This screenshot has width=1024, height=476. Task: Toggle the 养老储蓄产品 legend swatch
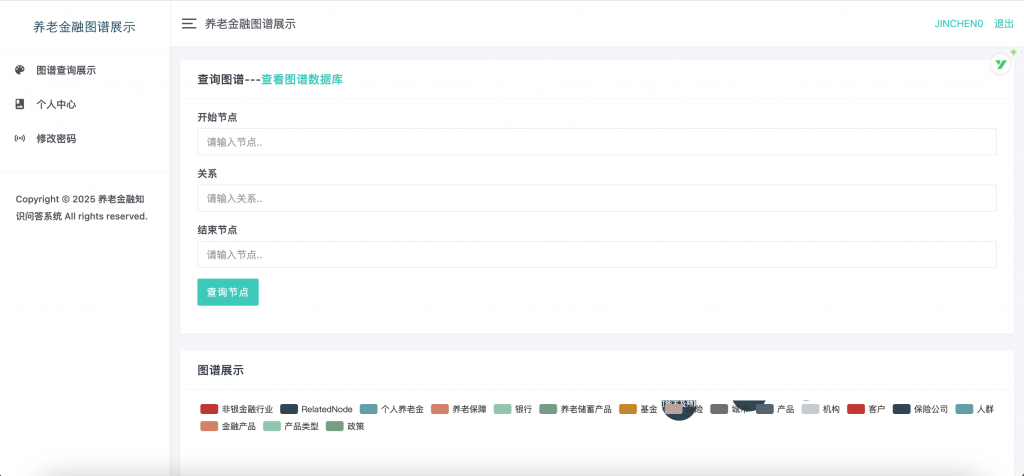(x=549, y=409)
